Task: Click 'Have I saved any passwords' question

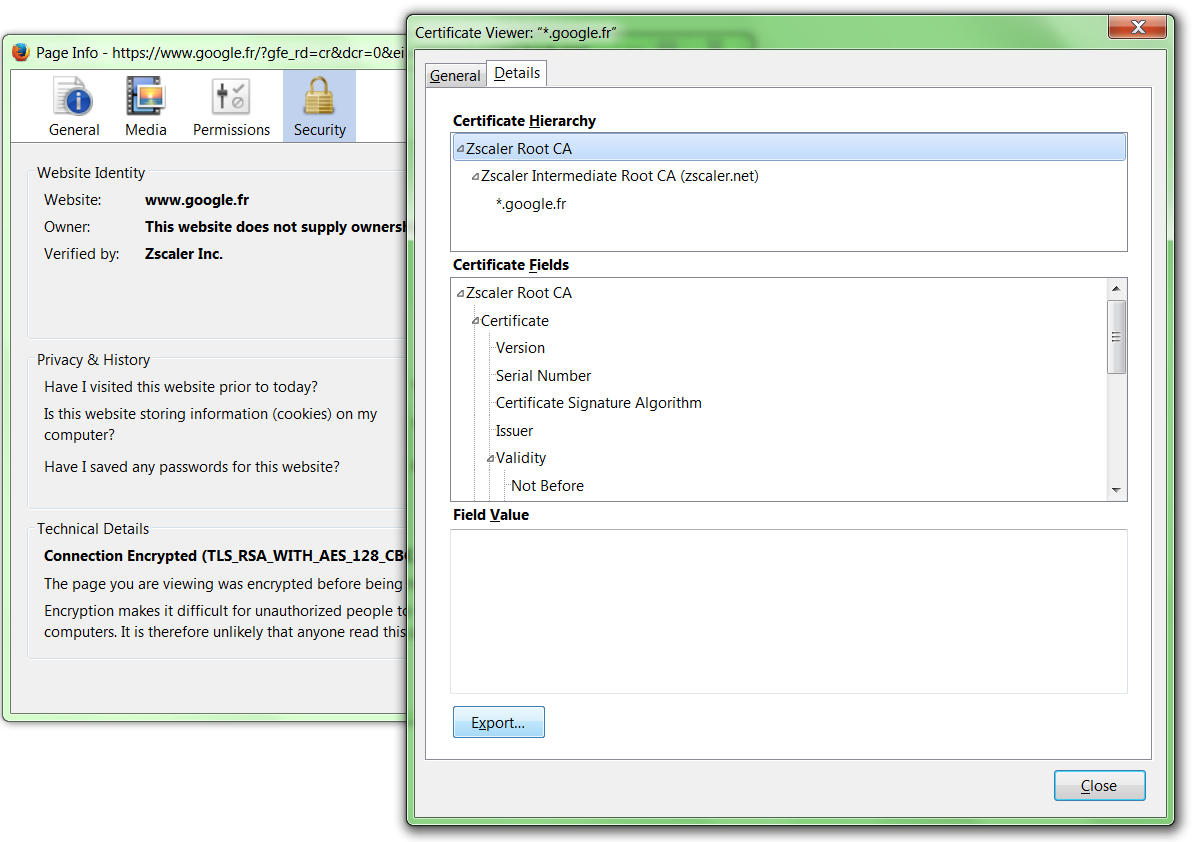Action: pos(192,466)
